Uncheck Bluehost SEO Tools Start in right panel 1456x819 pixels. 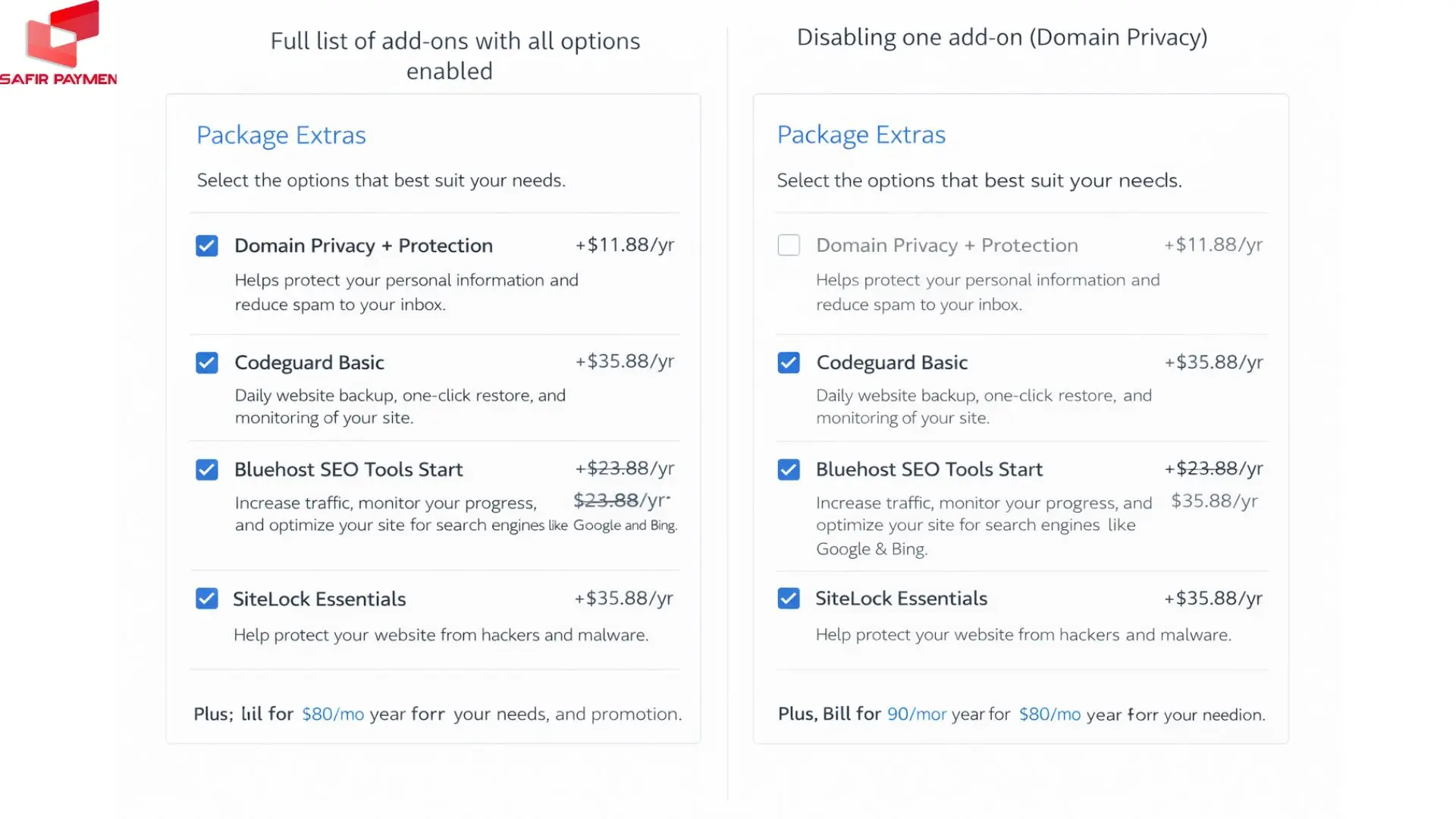789,469
